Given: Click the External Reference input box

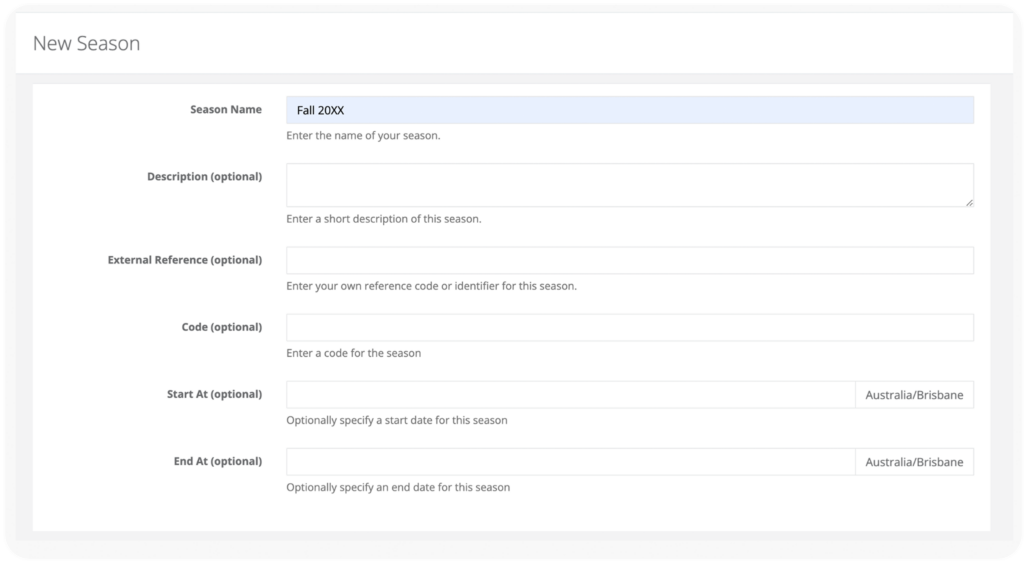Looking at the screenshot, I should [x=630, y=261].
